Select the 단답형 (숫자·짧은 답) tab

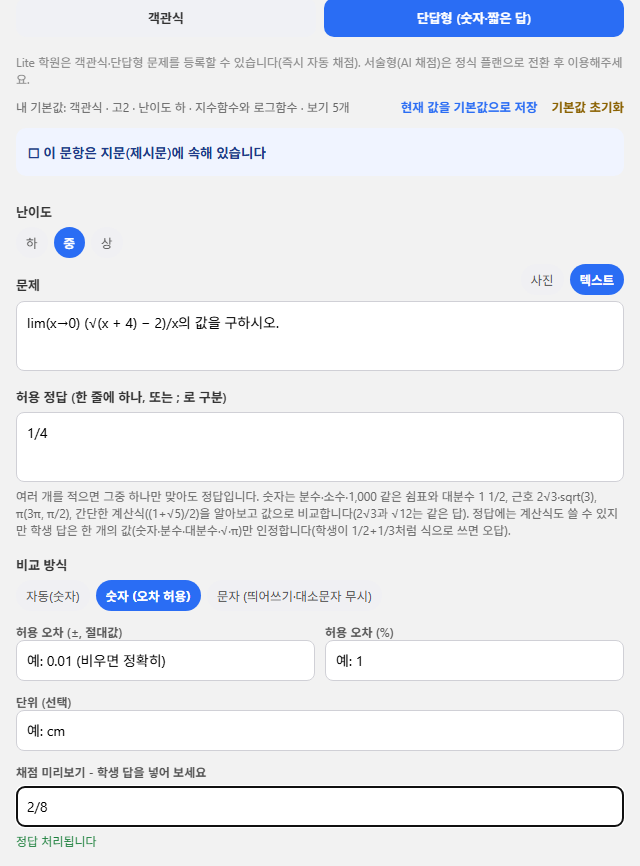click(474, 18)
